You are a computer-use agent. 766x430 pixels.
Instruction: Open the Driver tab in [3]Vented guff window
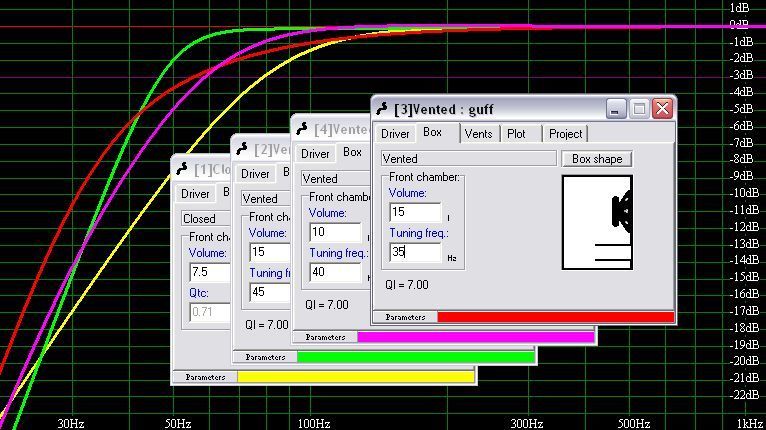[x=395, y=133]
